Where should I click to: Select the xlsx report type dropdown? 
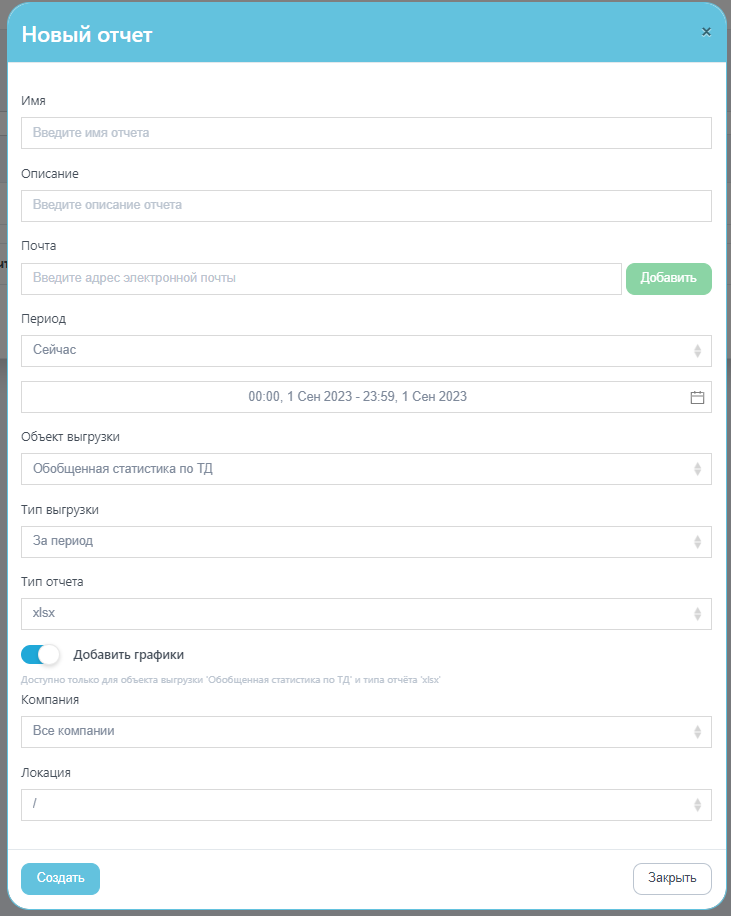click(366, 613)
